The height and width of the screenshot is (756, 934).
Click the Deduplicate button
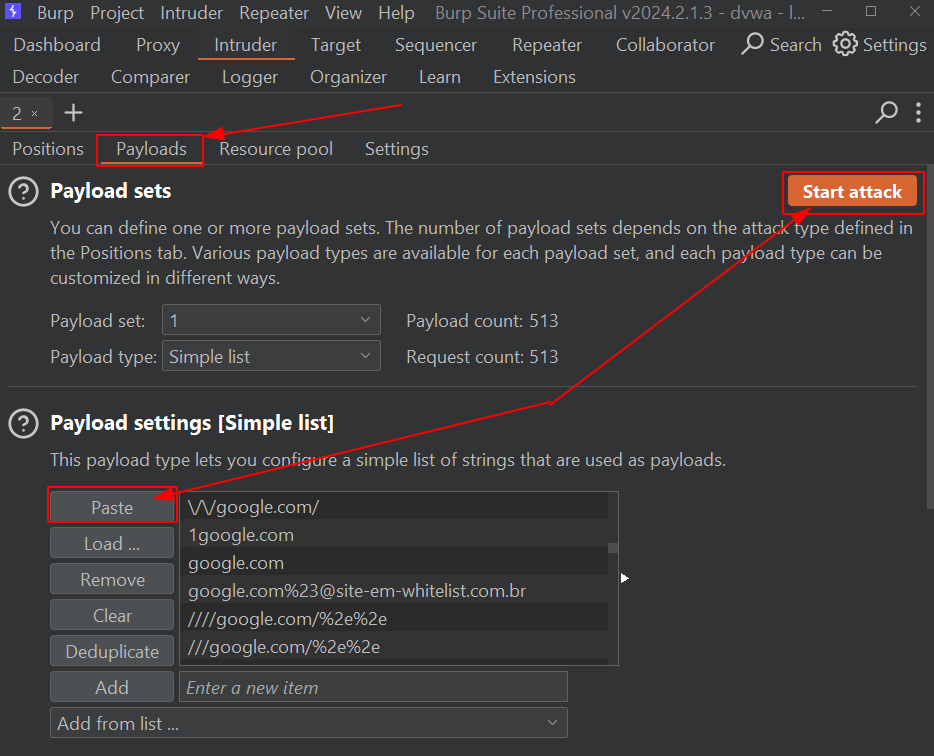coord(112,652)
